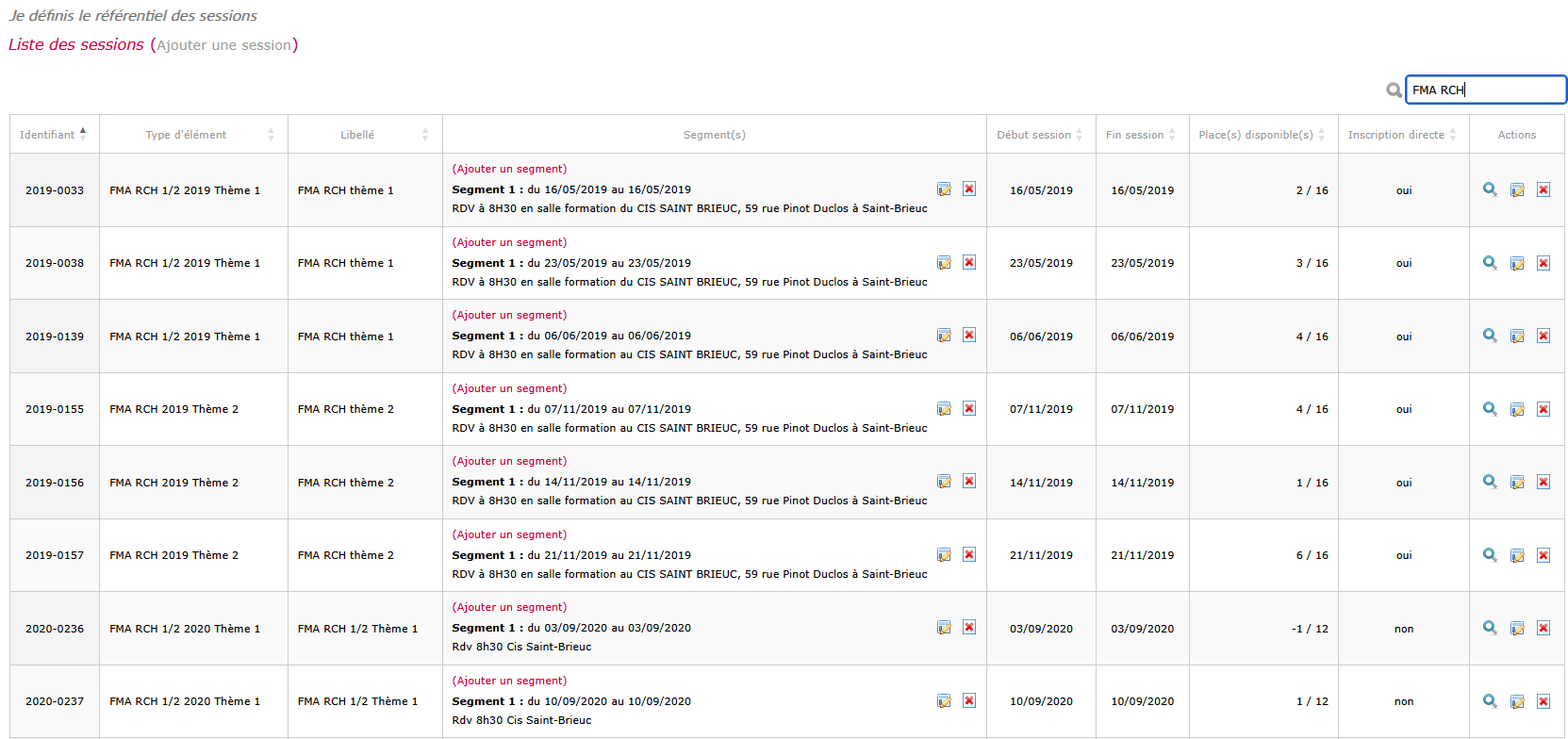This screenshot has width=1568, height=739.
Task: Click Ajouter un segment for session 2020-0237
Action: (x=509, y=681)
